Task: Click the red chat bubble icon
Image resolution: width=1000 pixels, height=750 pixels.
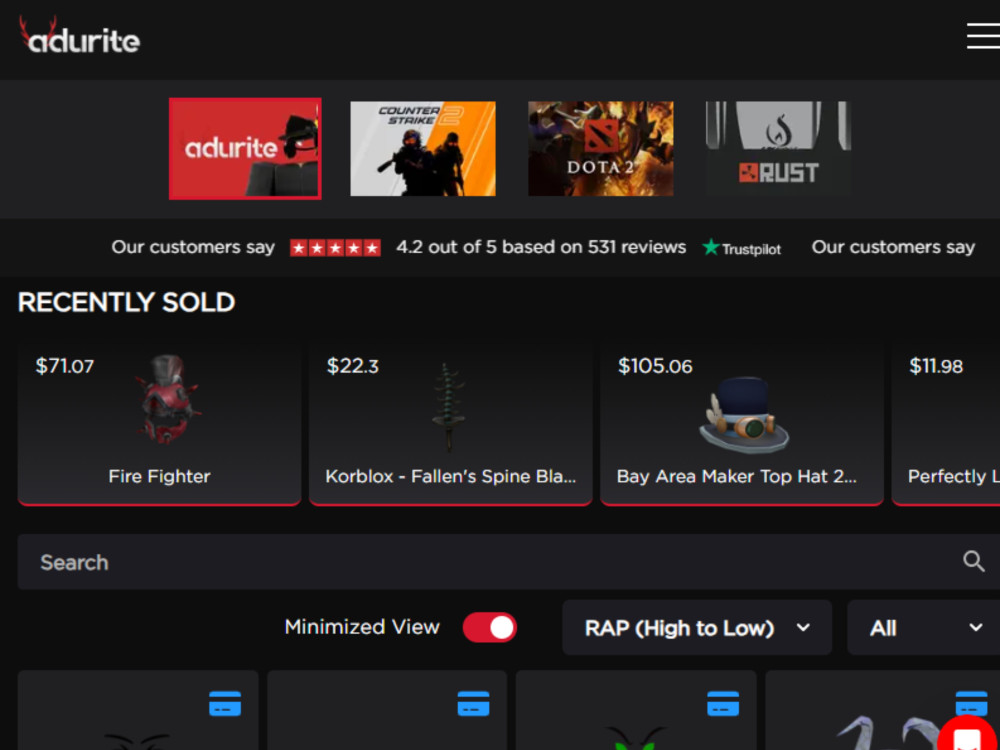Action: [x=968, y=733]
